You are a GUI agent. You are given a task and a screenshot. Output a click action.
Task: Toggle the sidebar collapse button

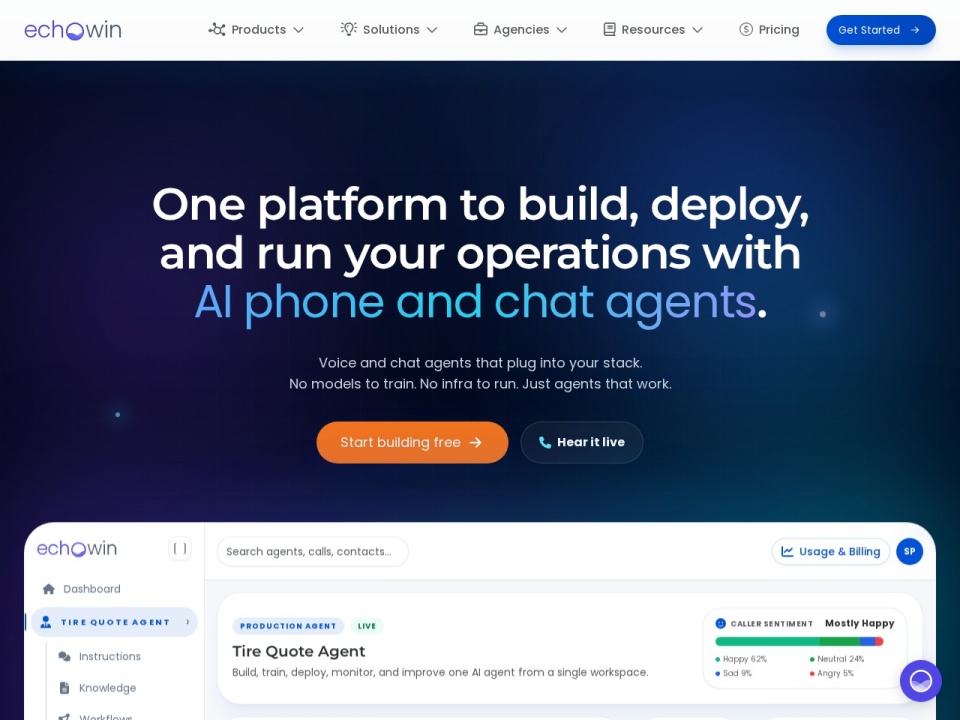(180, 549)
